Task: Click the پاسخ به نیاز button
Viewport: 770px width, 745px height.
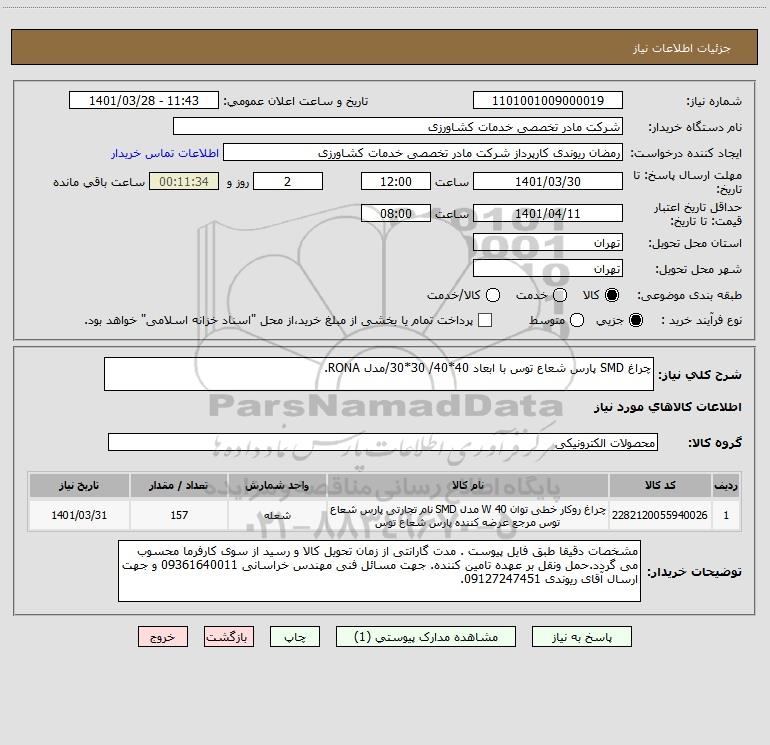Action: [x=581, y=636]
